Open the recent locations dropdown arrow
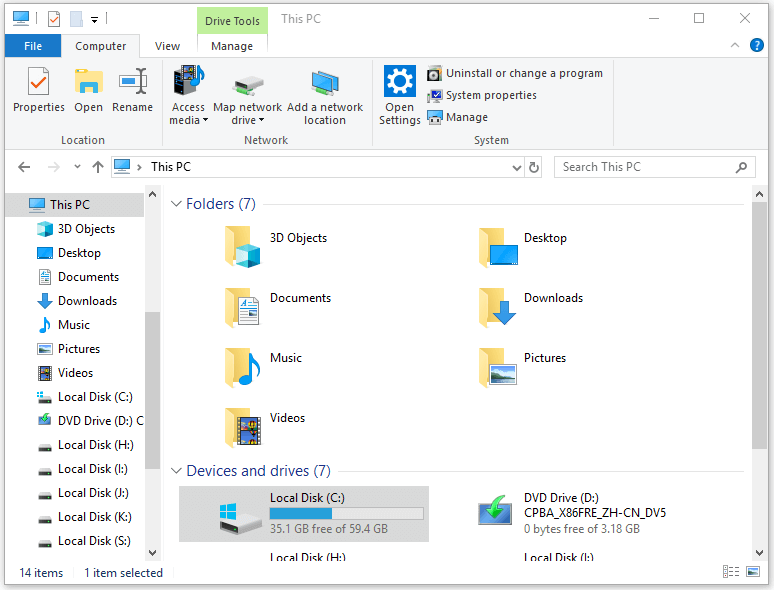774x590 pixels. pyautogui.click(x=77, y=167)
